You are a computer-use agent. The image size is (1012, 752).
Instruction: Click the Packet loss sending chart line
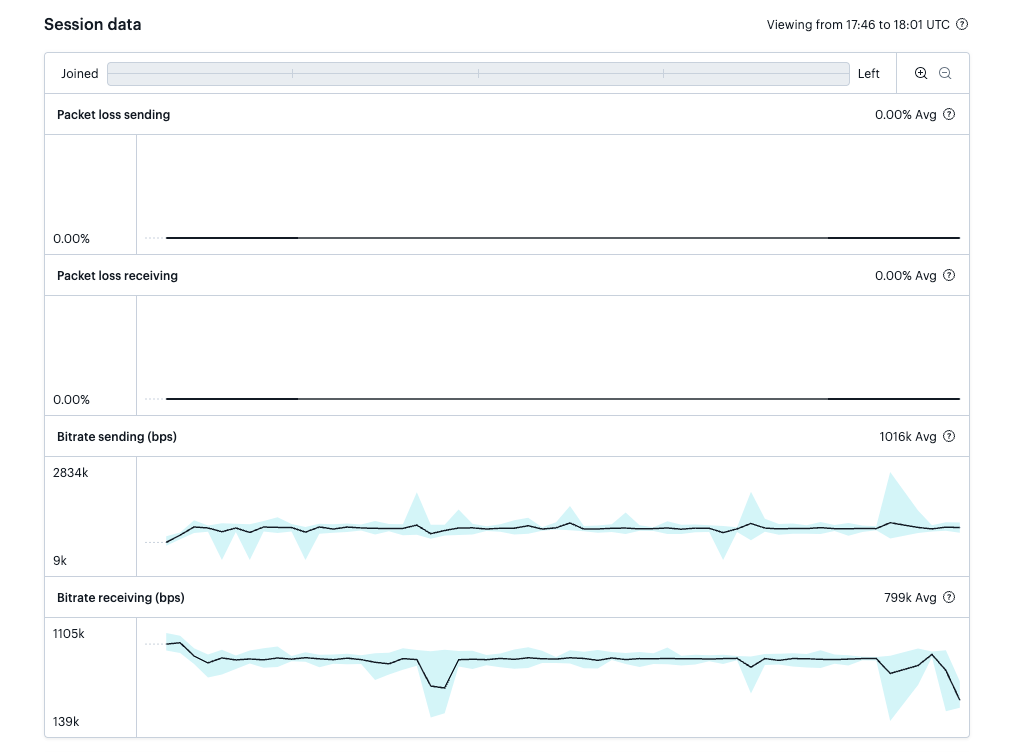[x=563, y=238]
